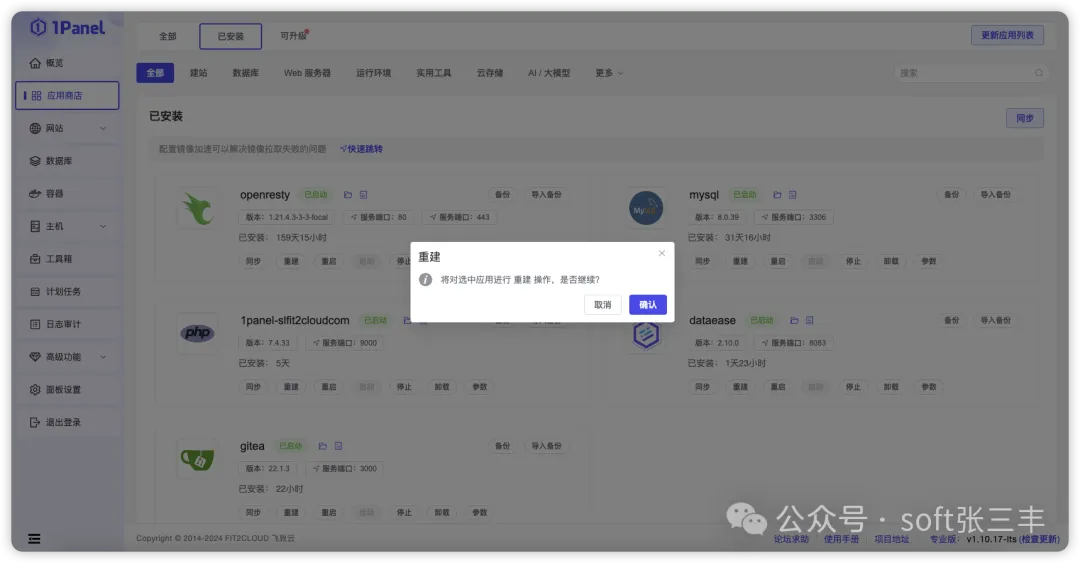
Task: Confirm the rebuild with 确认
Action: click(x=647, y=305)
